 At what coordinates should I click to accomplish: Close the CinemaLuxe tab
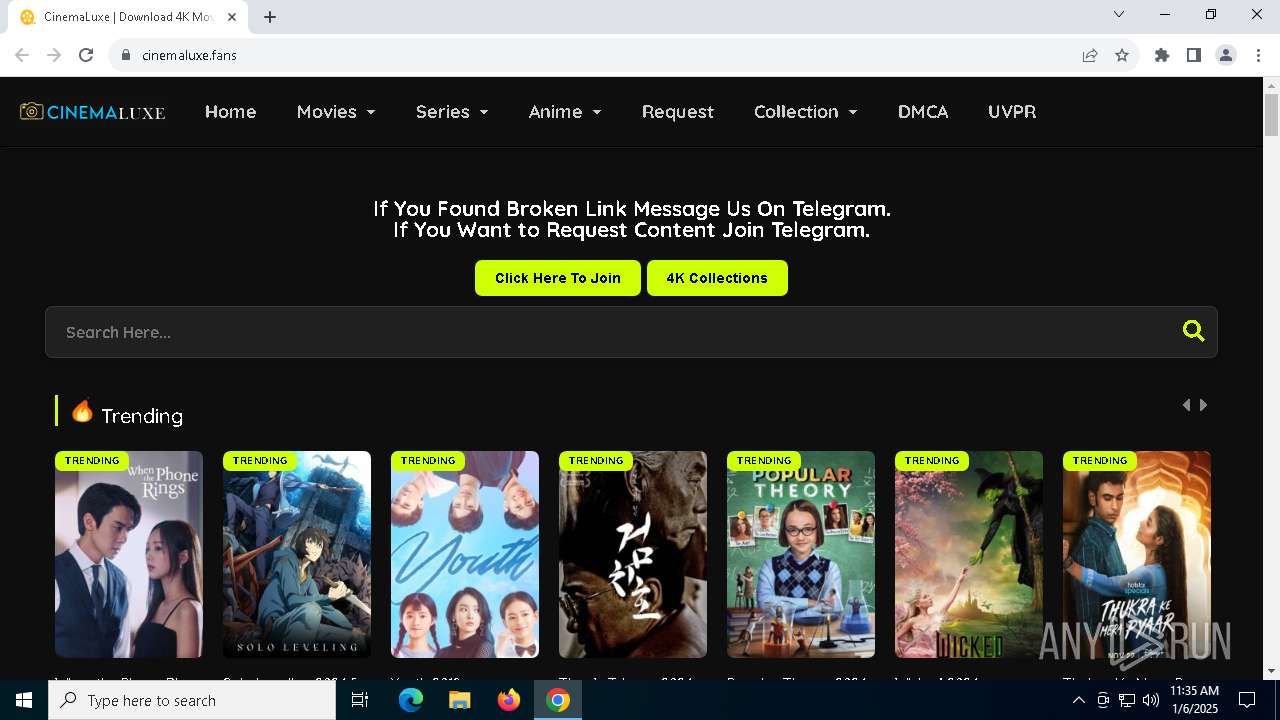pos(232,17)
